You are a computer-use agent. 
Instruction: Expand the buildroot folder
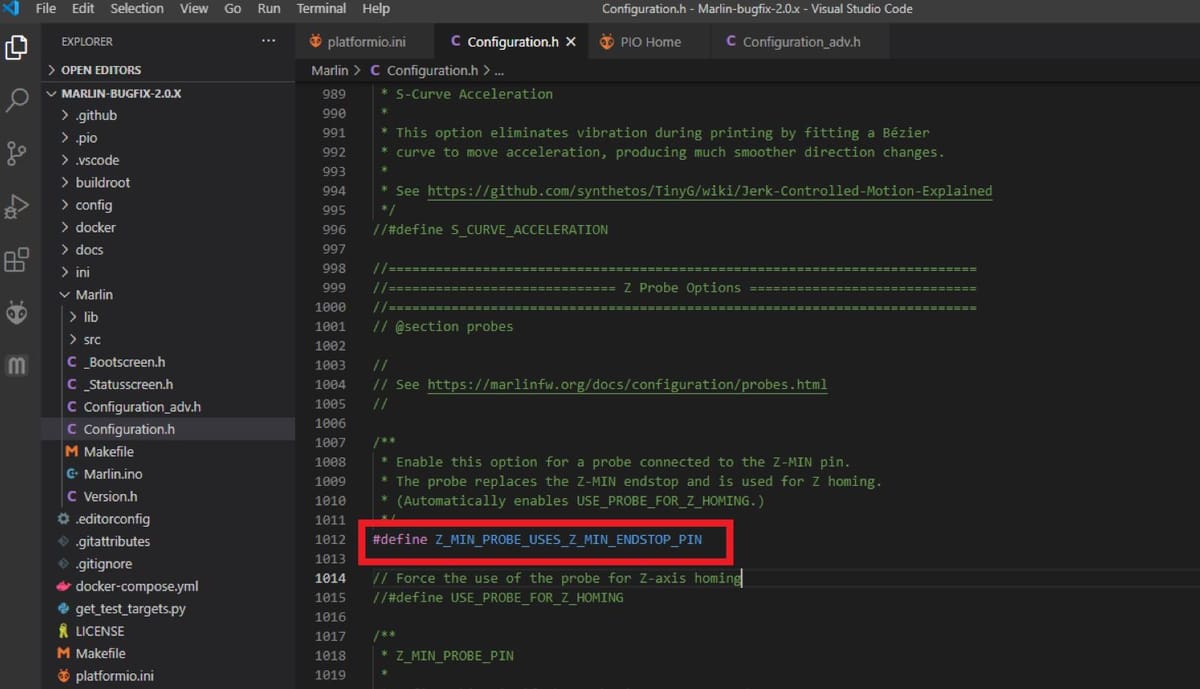point(102,183)
